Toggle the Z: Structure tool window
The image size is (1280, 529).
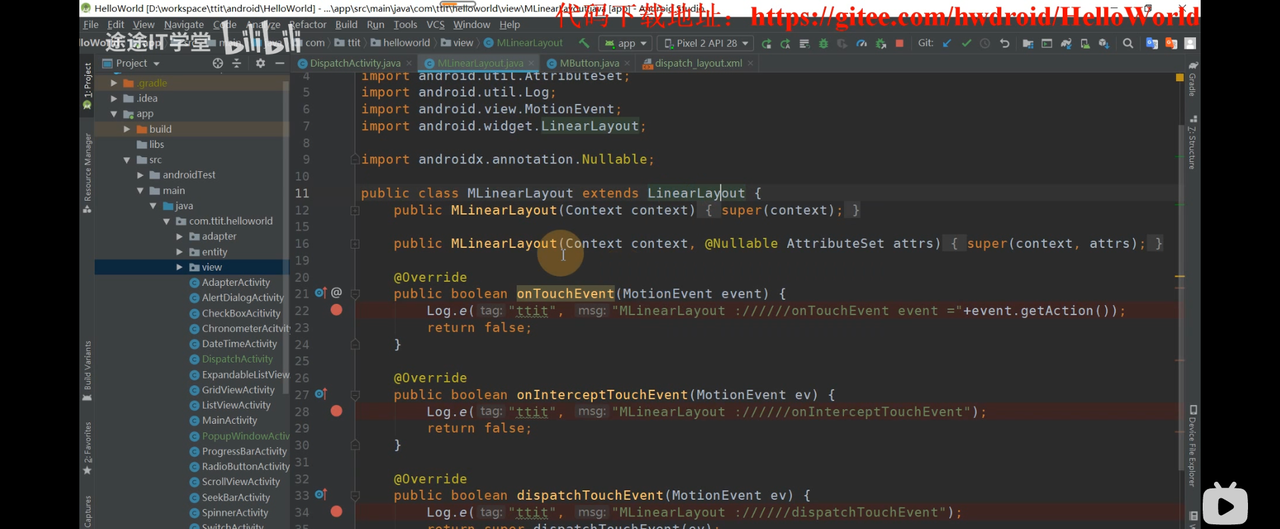click(x=1192, y=144)
